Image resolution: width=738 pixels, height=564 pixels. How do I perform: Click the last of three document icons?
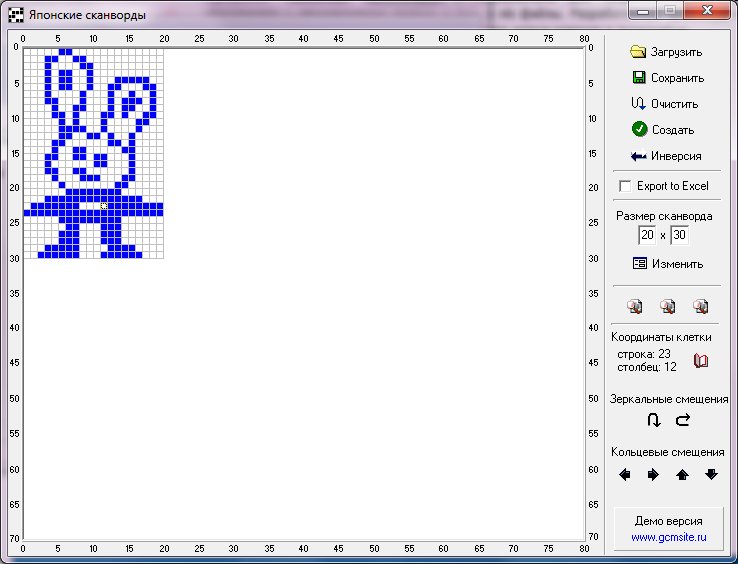point(700,306)
